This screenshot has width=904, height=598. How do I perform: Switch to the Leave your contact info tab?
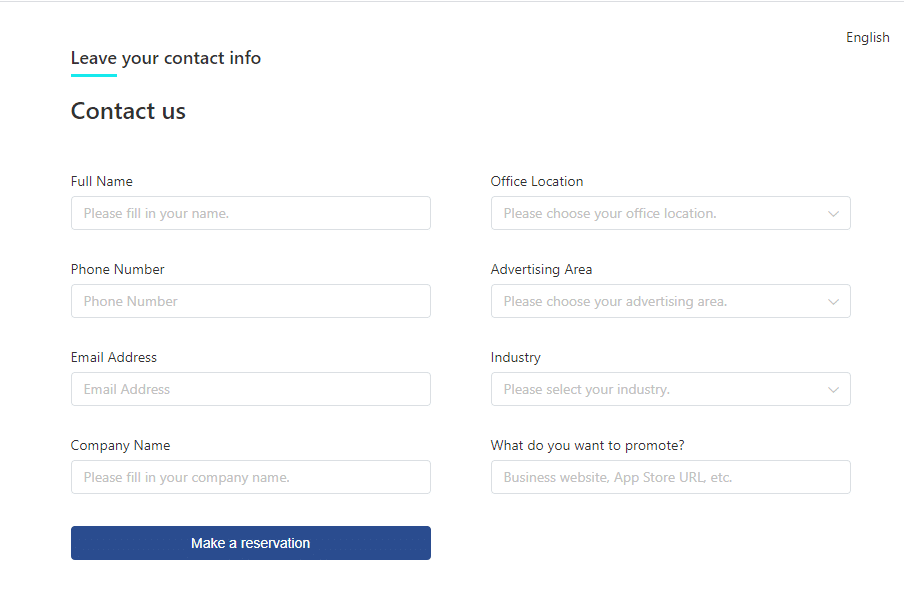165,58
